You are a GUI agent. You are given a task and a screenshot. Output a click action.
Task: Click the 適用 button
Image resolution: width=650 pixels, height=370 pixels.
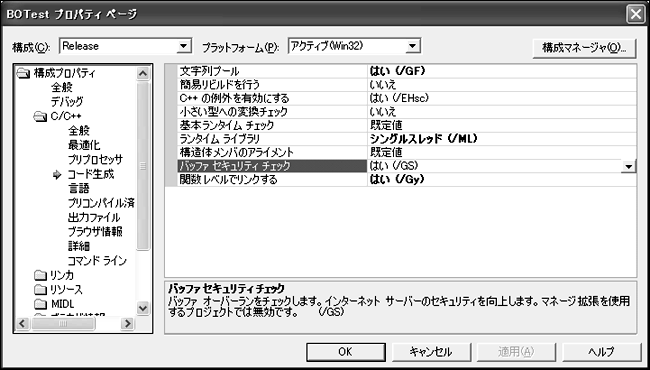pos(516,352)
